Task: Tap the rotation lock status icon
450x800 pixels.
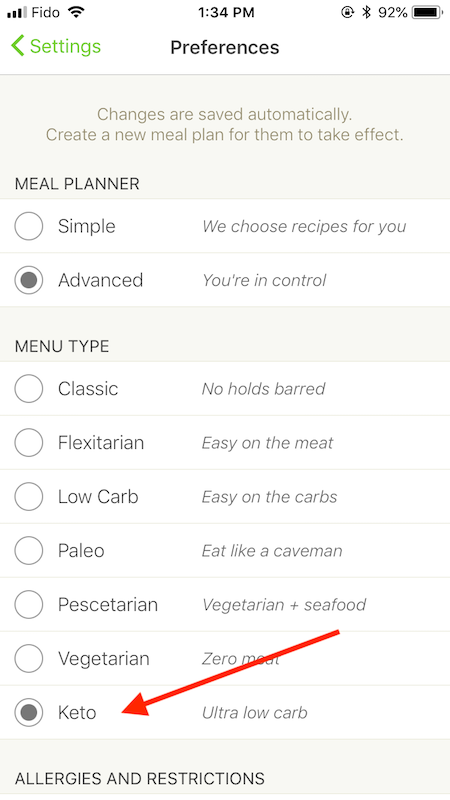Action: pyautogui.click(x=347, y=12)
